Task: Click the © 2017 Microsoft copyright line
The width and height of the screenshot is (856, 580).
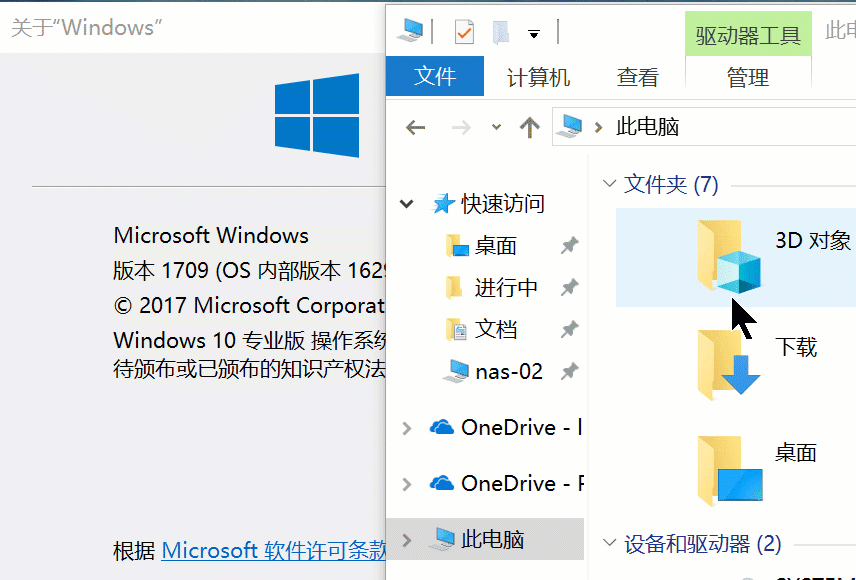Action: [x=249, y=305]
